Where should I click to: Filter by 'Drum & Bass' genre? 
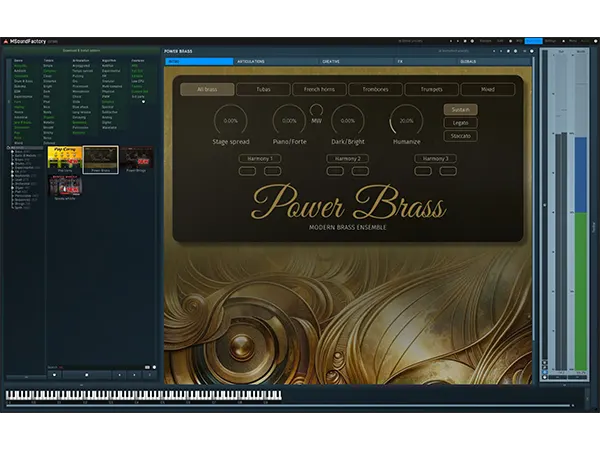tap(23, 81)
